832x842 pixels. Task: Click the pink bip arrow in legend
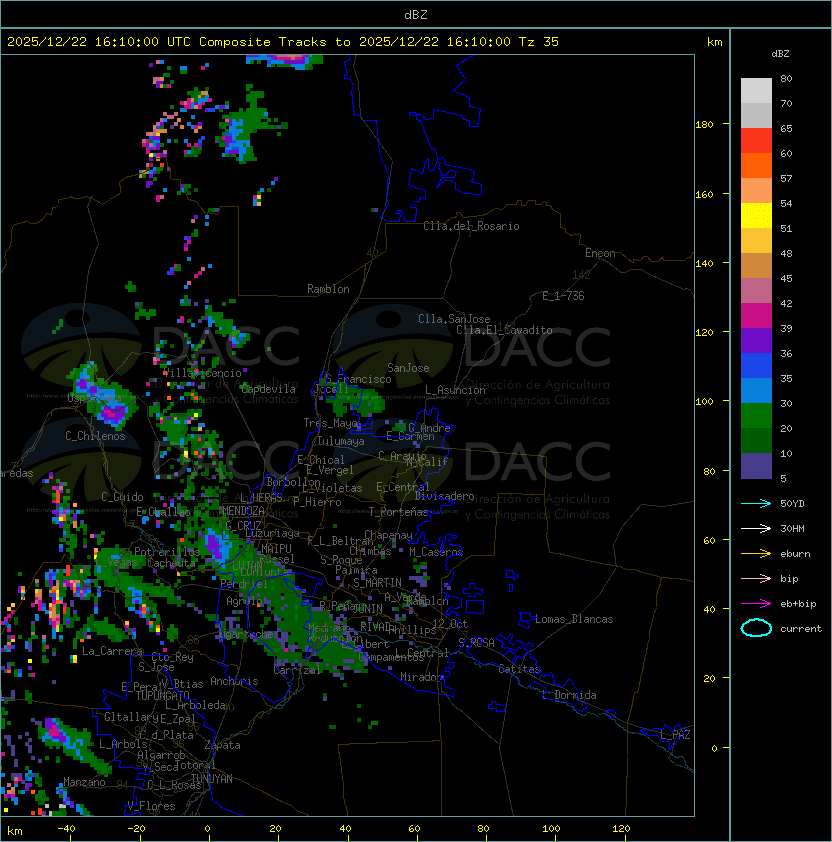756,578
